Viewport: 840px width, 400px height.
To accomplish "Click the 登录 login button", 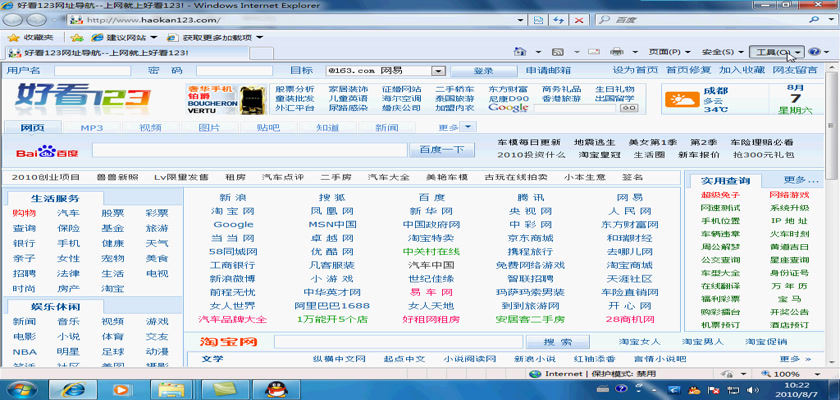I will click(484, 71).
